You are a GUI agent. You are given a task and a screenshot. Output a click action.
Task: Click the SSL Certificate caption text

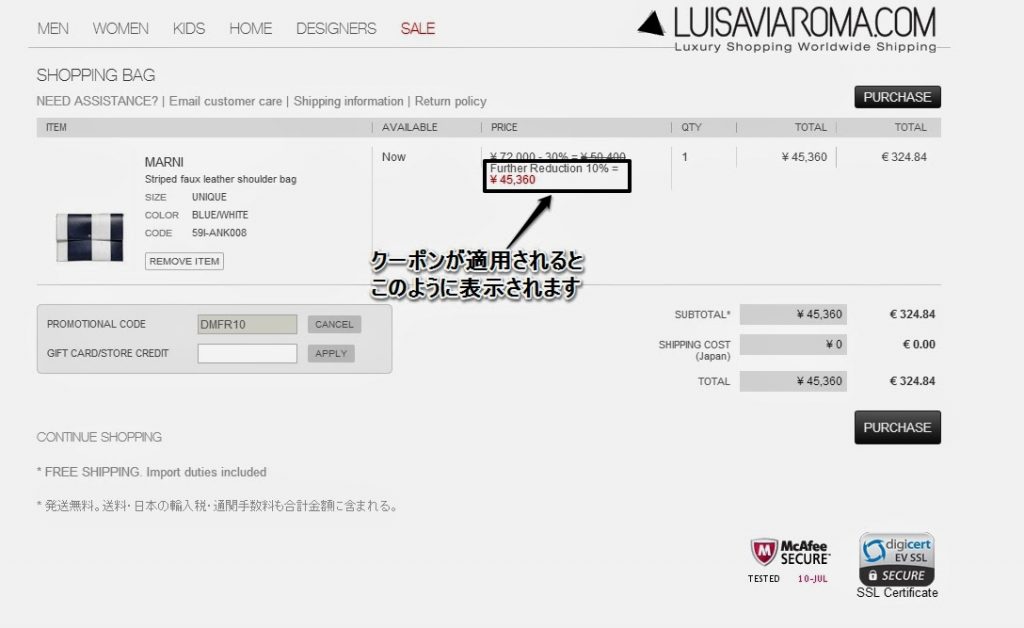point(897,593)
